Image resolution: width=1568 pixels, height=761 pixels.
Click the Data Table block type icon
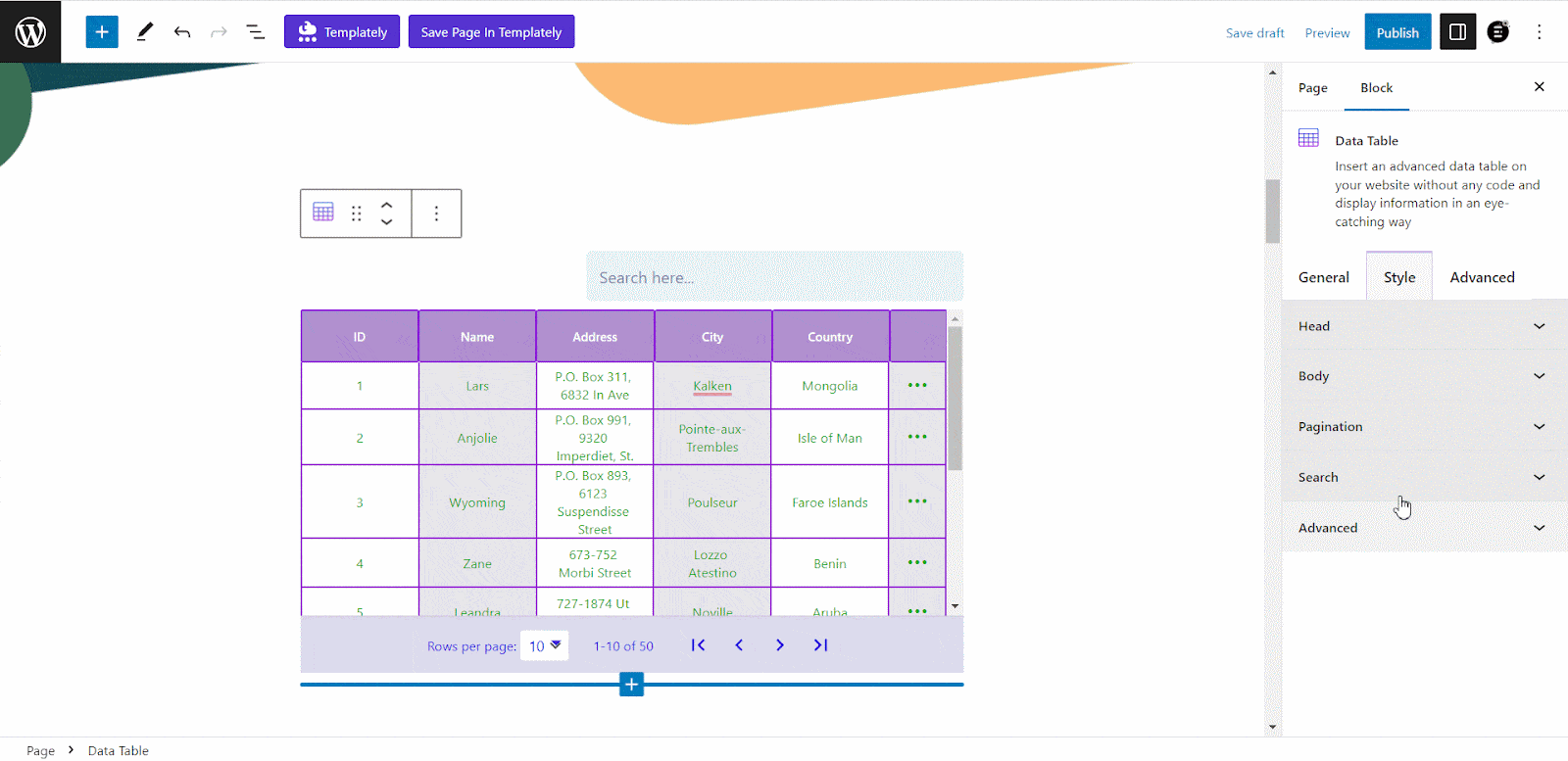tap(323, 213)
